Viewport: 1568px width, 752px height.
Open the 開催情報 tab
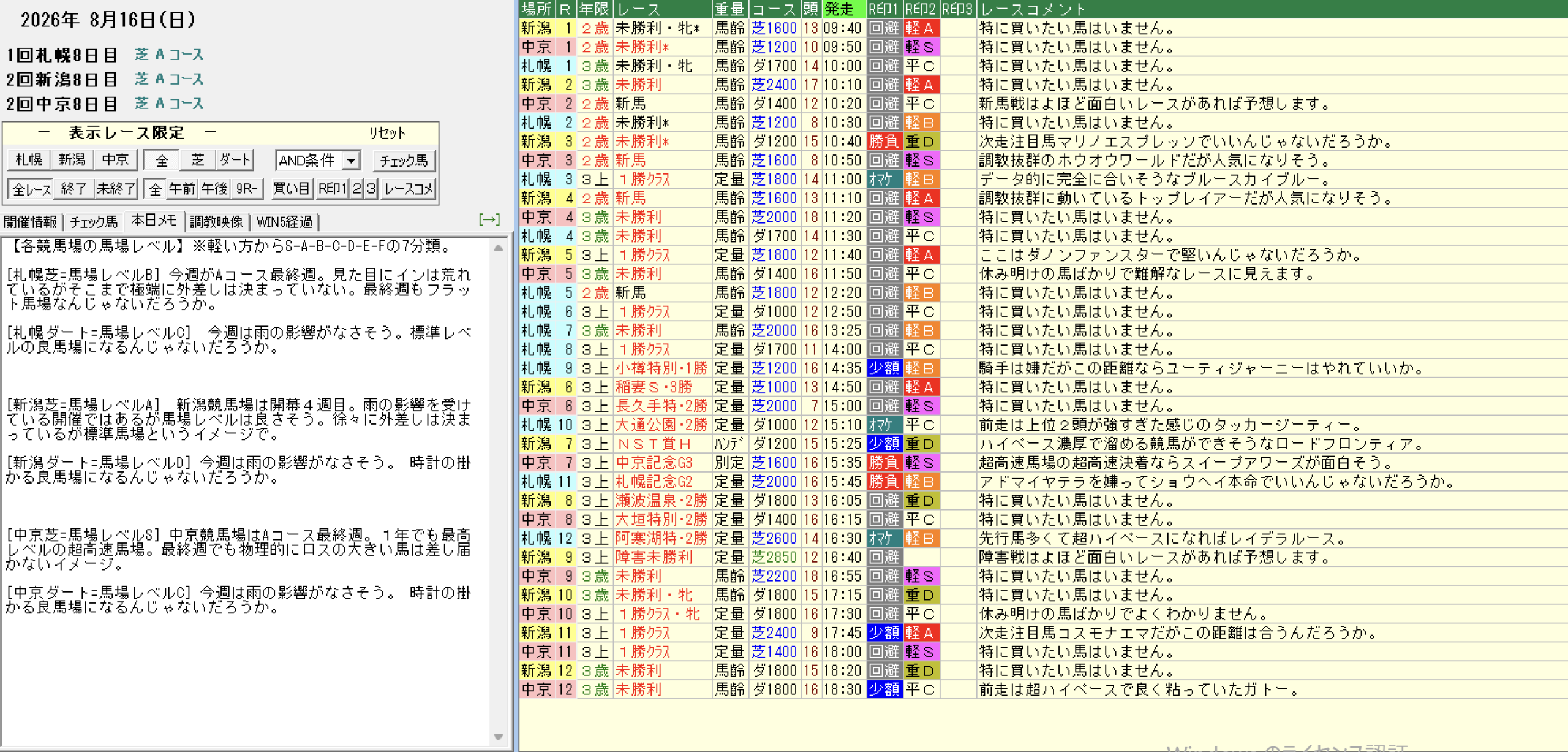pyautogui.click(x=30, y=222)
